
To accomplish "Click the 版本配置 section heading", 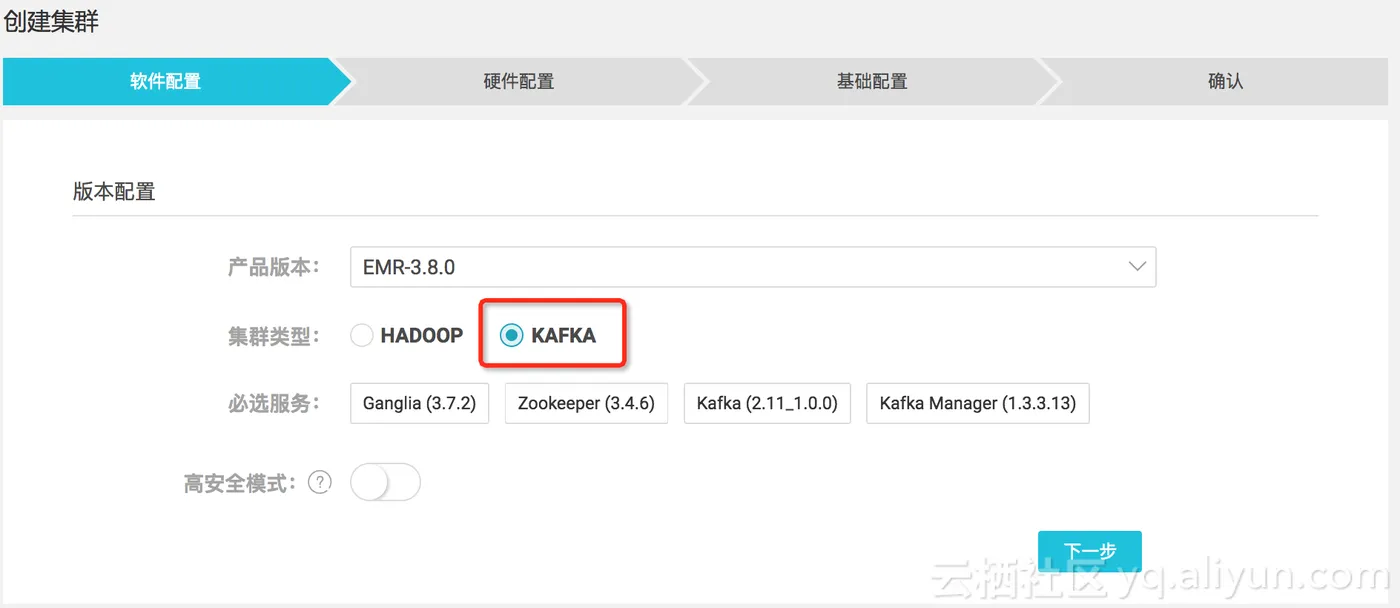I will 114,191.
